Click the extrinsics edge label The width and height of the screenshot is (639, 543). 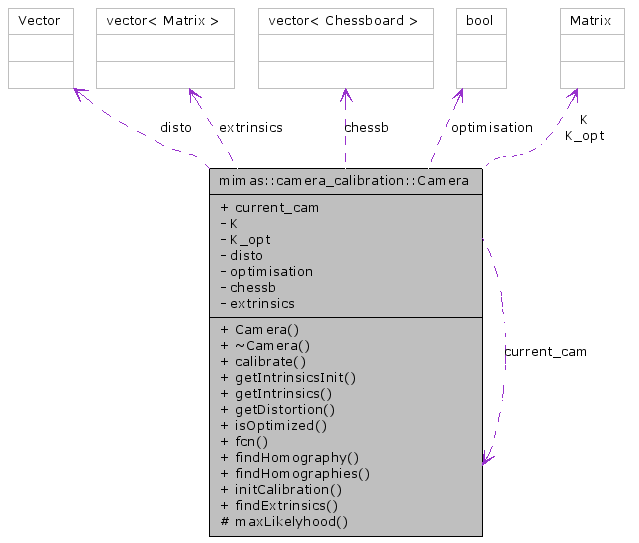(250, 128)
